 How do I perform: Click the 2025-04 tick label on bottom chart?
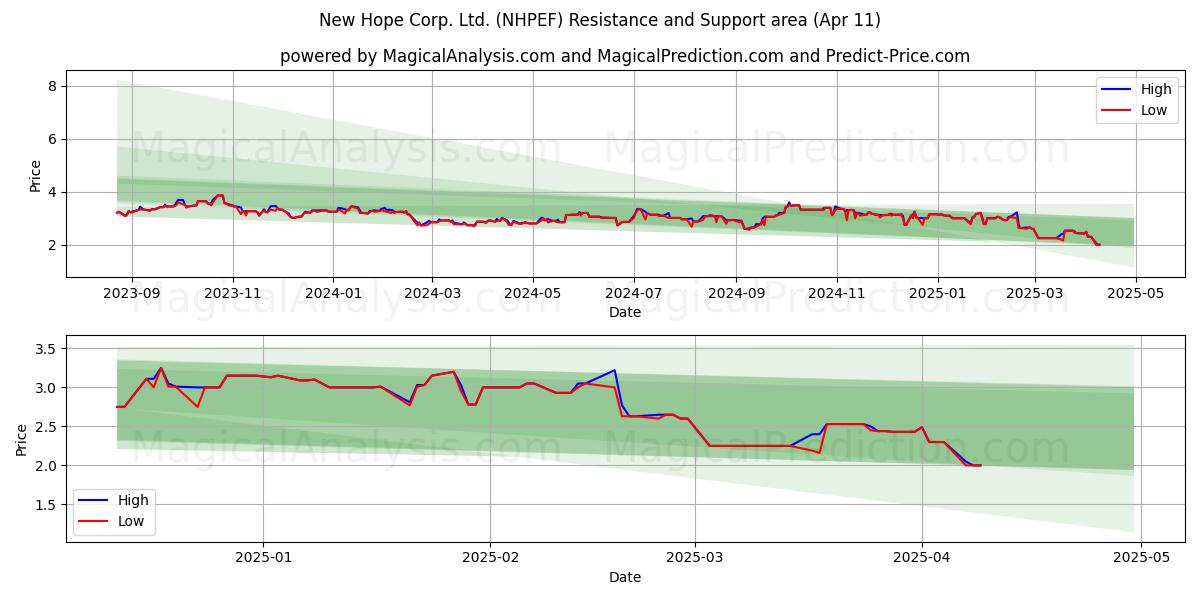921,558
